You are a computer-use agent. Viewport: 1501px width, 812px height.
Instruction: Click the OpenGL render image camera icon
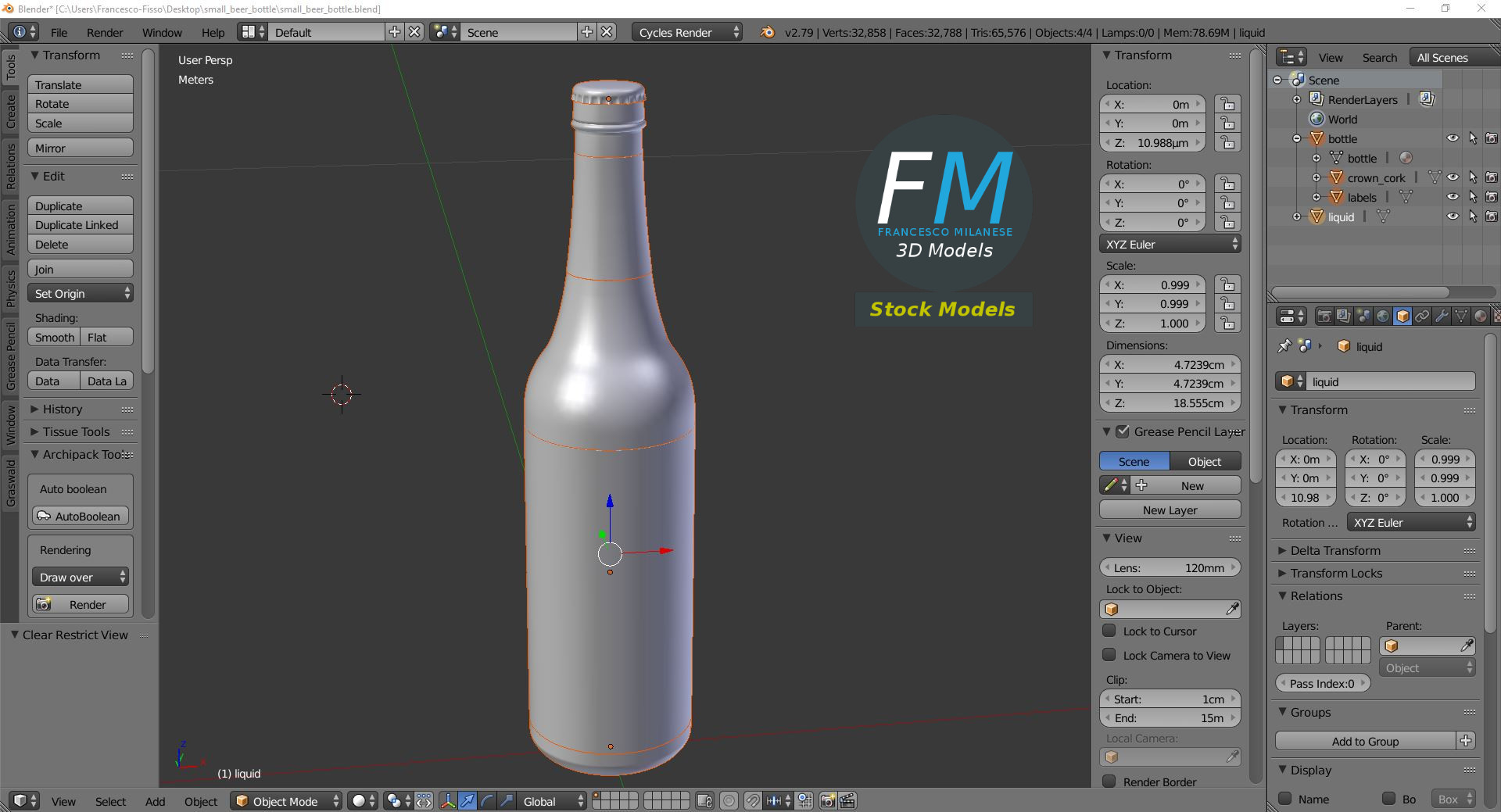(828, 800)
